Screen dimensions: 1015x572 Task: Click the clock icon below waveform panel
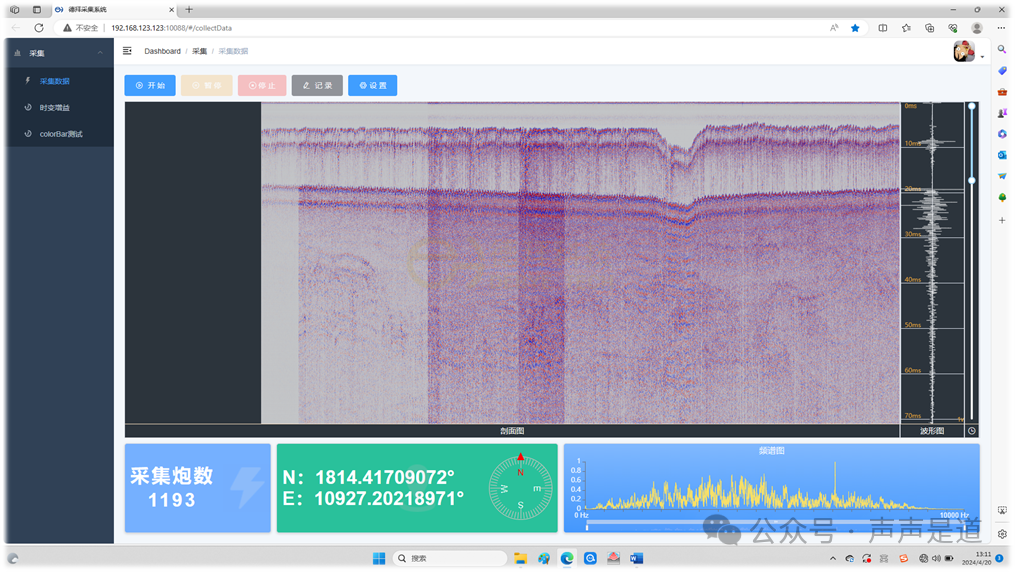972,431
